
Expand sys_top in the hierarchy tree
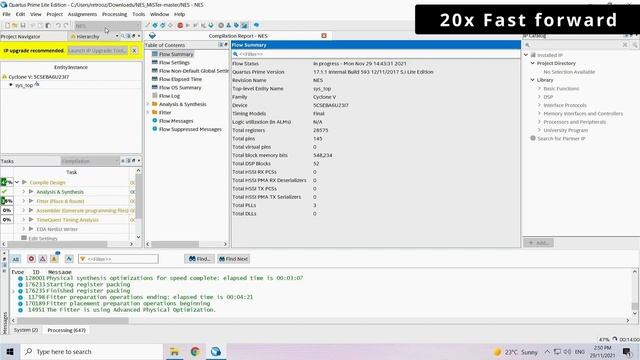[11, 85]
